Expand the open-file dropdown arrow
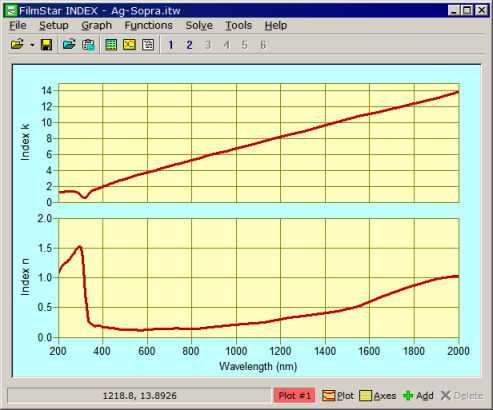This screenshot has width=493, height=410. pyautogui.click(x=32, y=45)
